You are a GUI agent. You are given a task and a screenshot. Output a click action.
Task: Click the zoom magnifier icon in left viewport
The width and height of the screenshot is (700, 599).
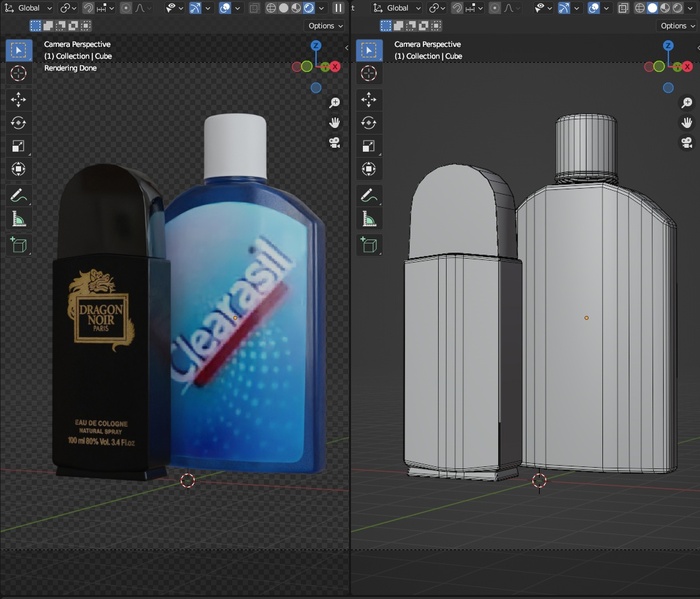[335, 103]
